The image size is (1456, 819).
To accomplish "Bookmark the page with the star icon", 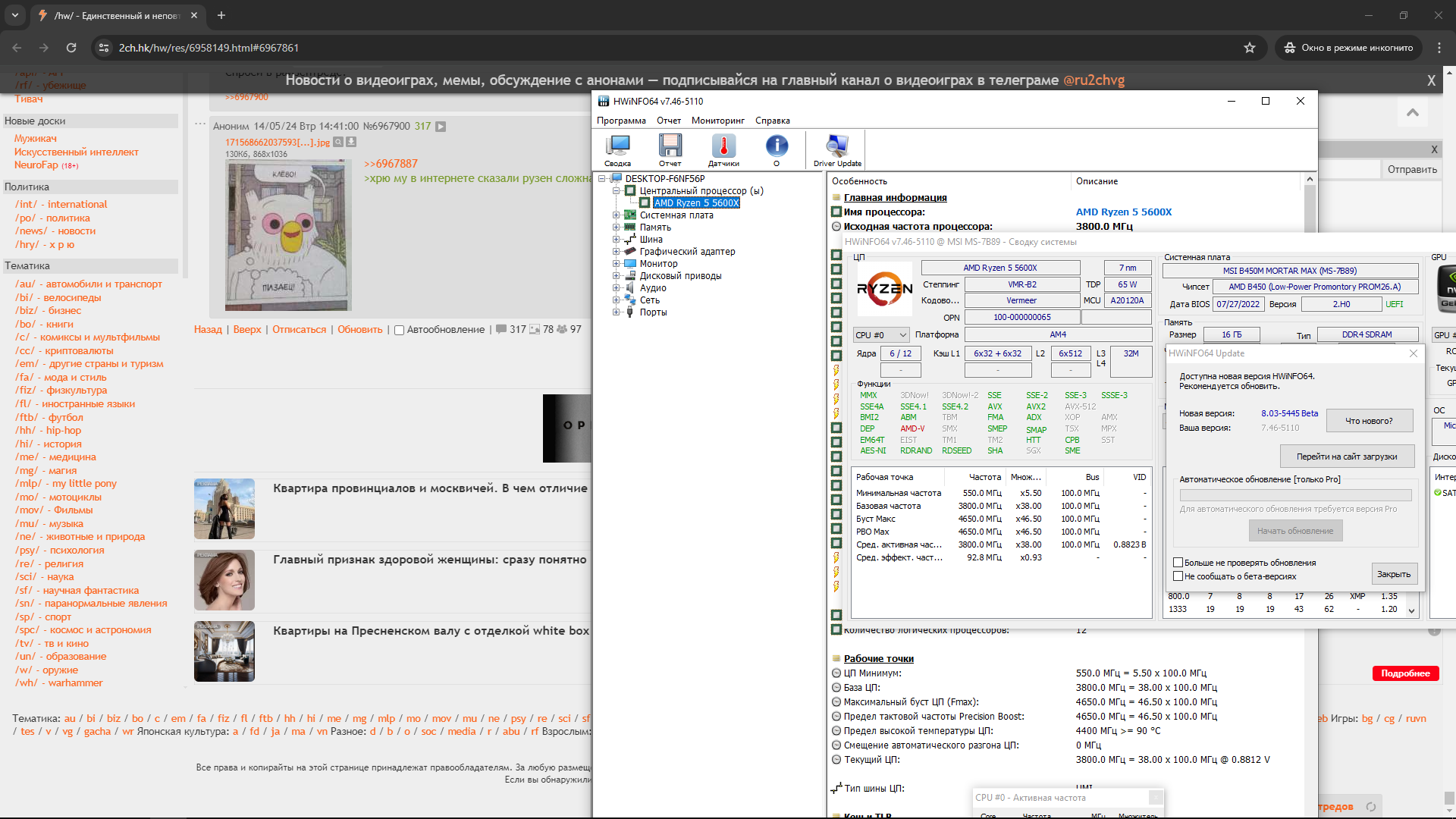I will click(x=1250, y=48).
